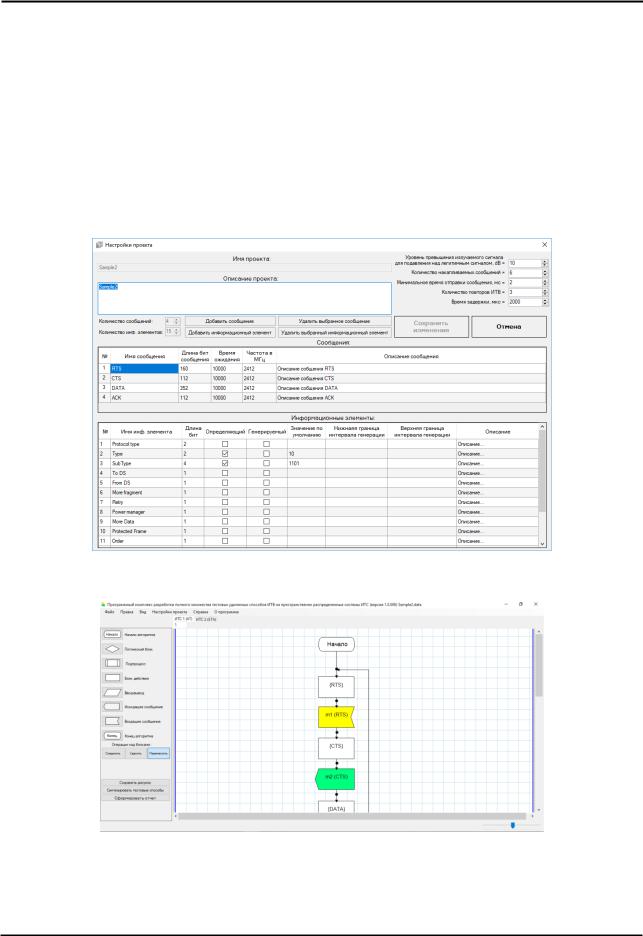This screenshot has height=936, width=643.
Task: Click 'Добавить информационный элемент' button
Action: click(230, 332)
